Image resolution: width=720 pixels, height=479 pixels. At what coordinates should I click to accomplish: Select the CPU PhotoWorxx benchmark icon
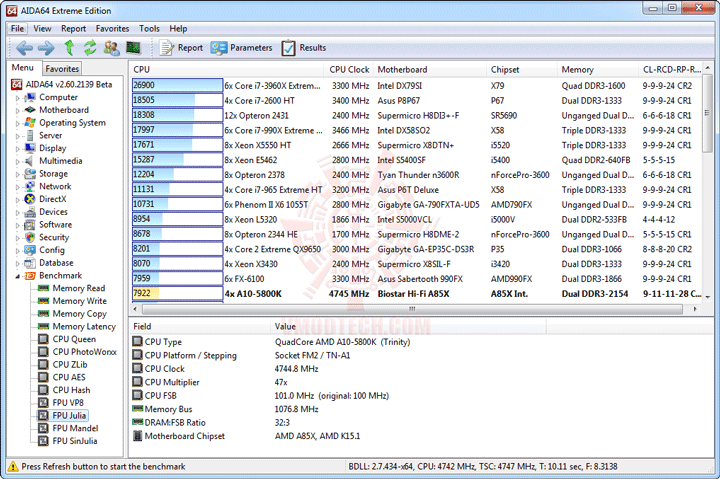coord(43,352)
